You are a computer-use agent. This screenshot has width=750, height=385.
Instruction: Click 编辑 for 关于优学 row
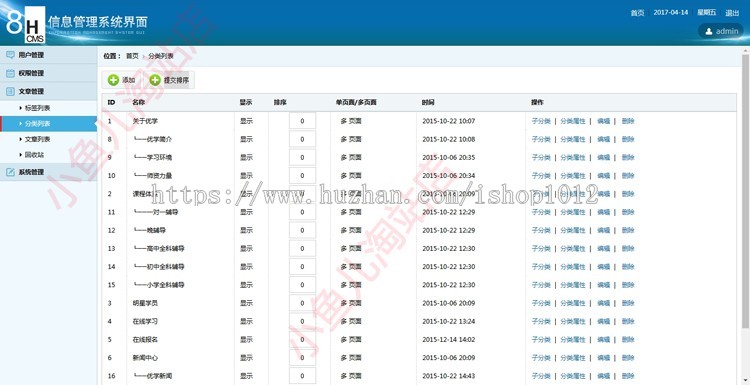pos(604,121)
